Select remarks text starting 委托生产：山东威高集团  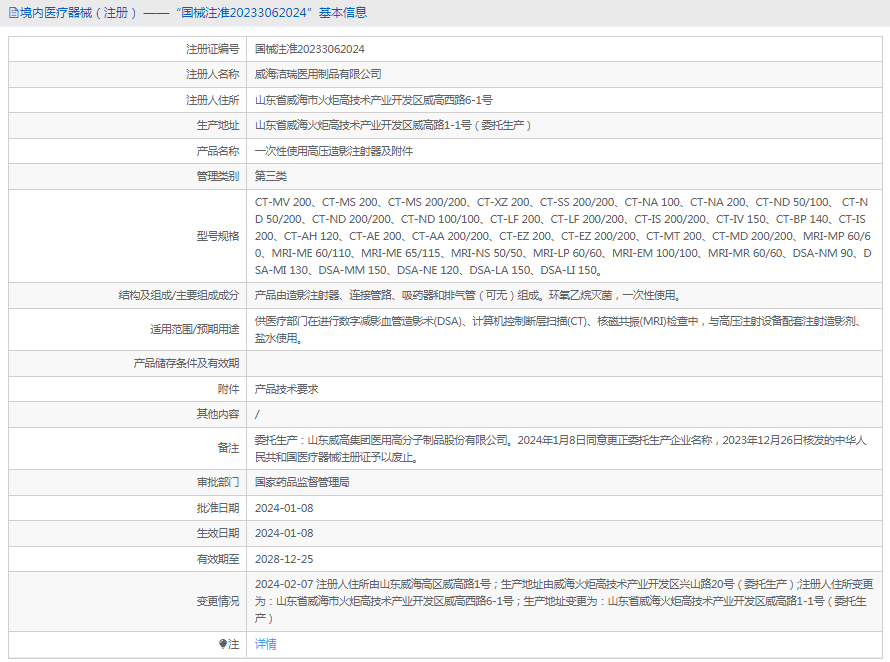560,449
